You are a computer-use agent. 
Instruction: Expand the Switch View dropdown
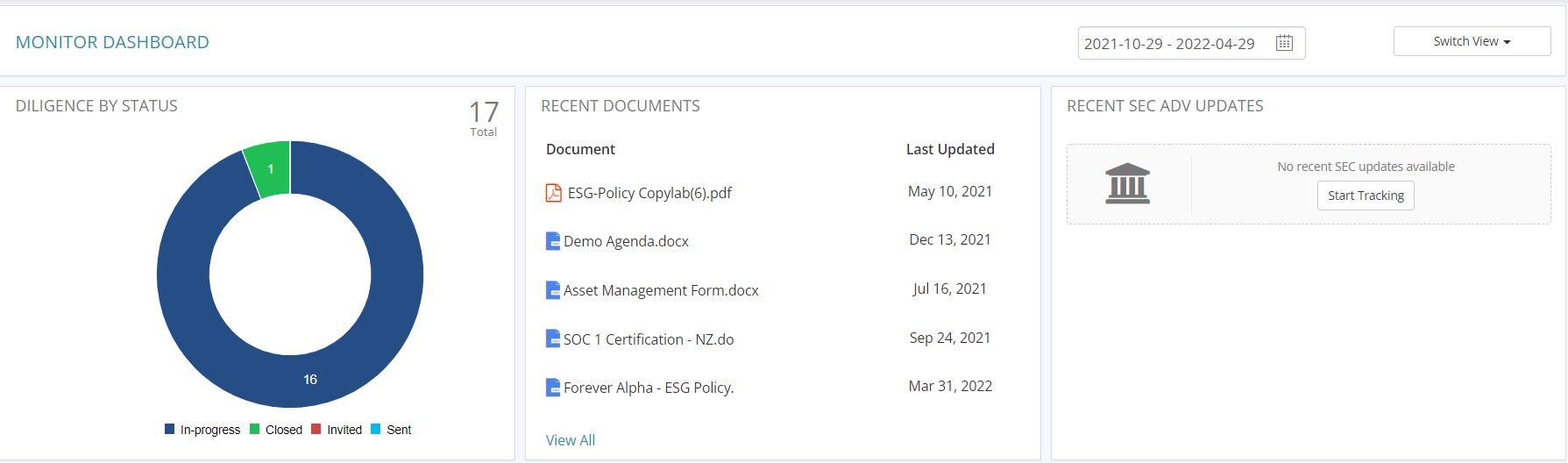(1472, 41)
